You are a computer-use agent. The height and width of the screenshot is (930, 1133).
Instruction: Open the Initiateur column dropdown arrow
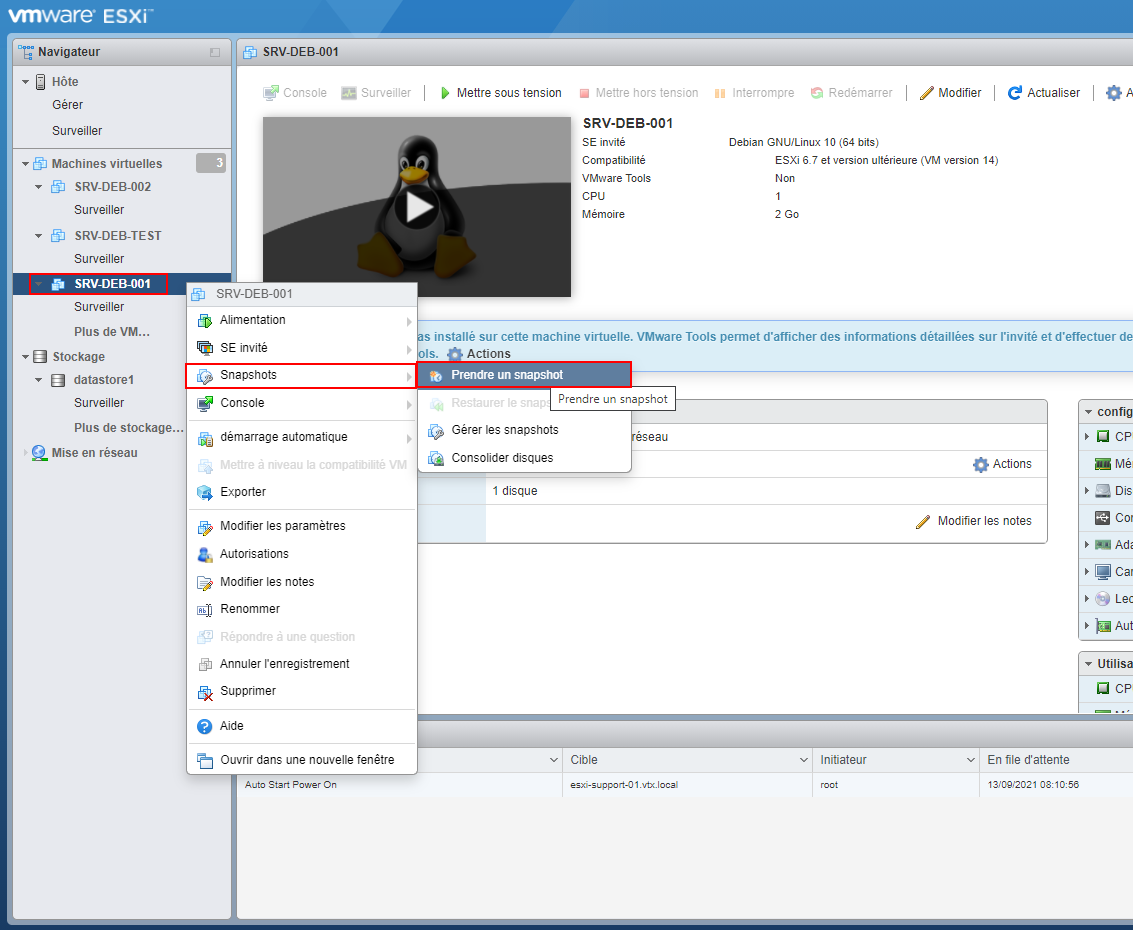pyautogui.click(x=970, y=760)
